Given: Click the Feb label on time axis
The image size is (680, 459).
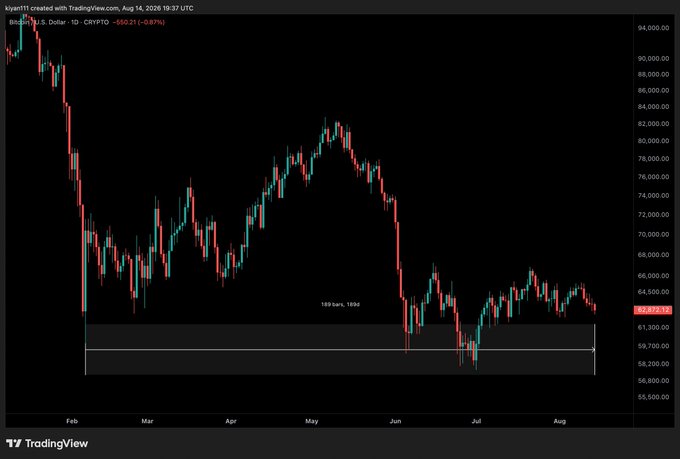Looking at the screenshot, I should point(72,421).
